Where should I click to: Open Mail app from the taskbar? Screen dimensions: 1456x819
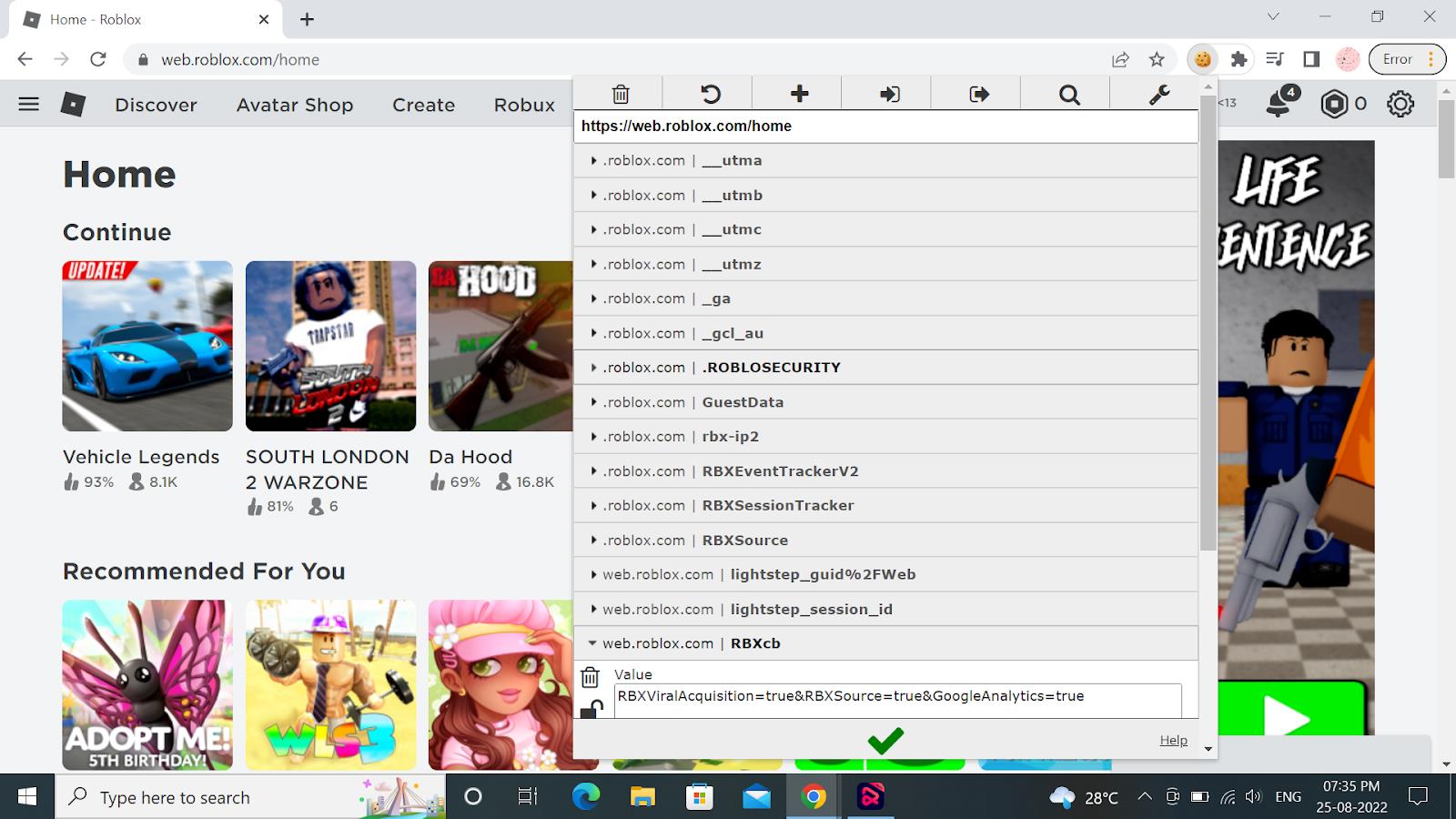click(756, 797)
